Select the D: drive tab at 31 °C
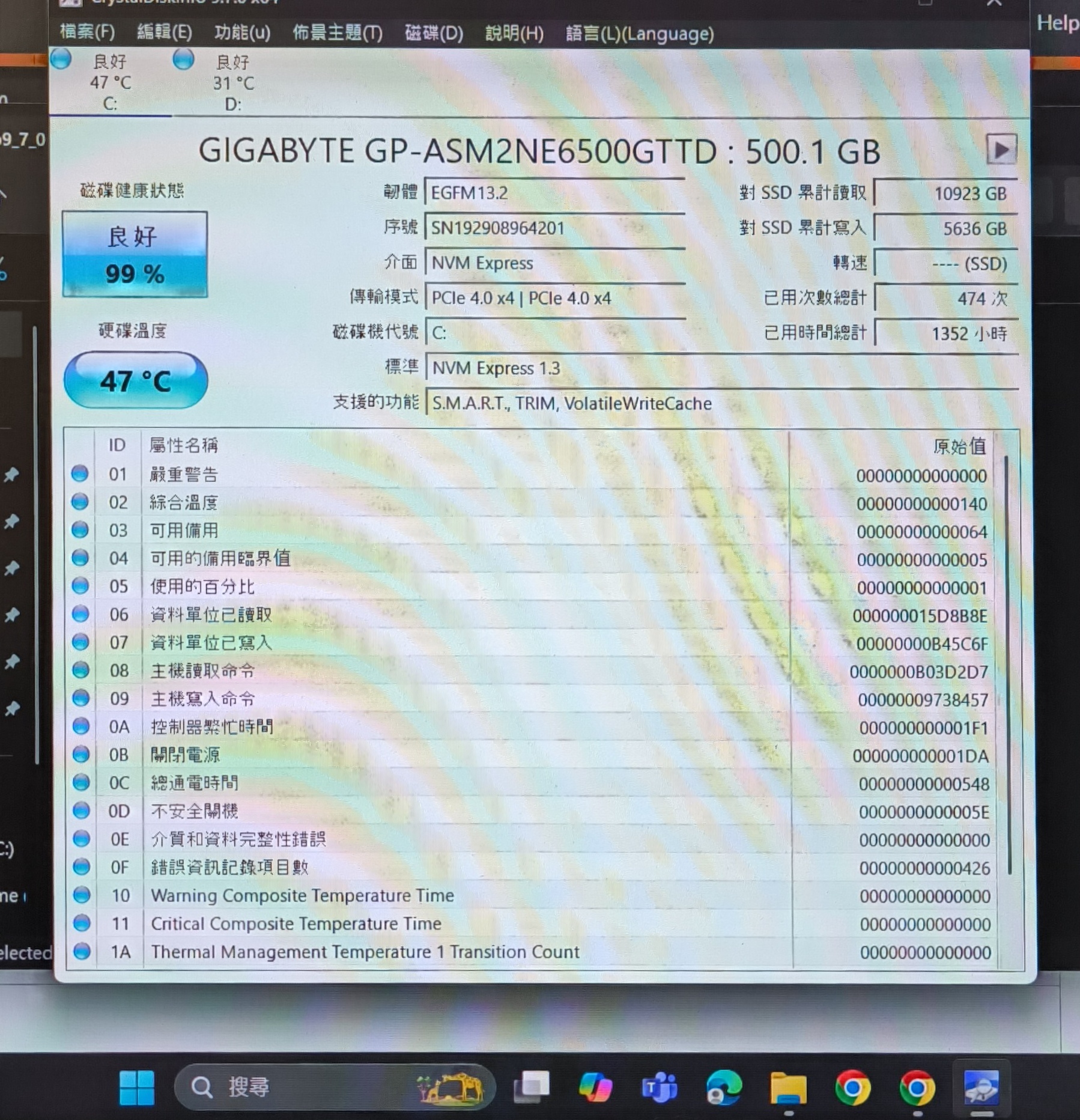 [232, 83]
